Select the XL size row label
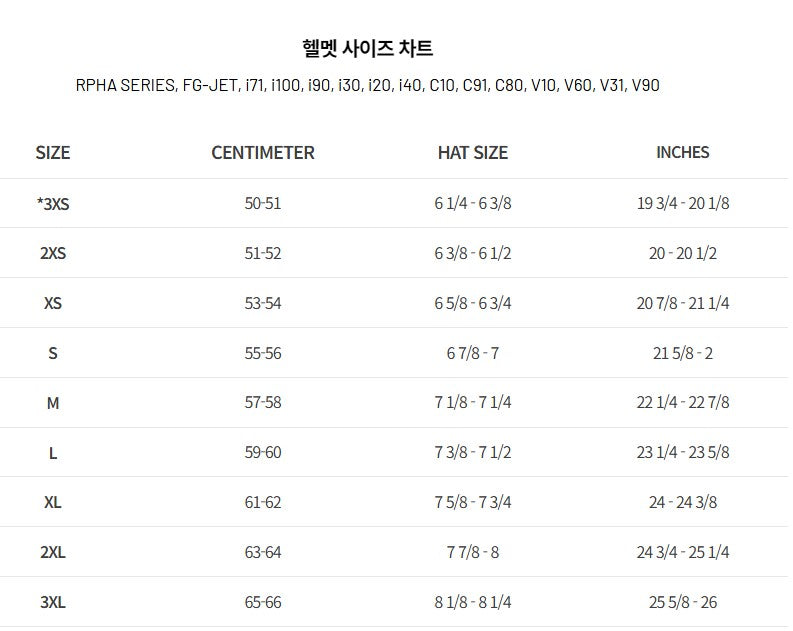The width and height of the screenshot is (793, 631). coord(53,502)
